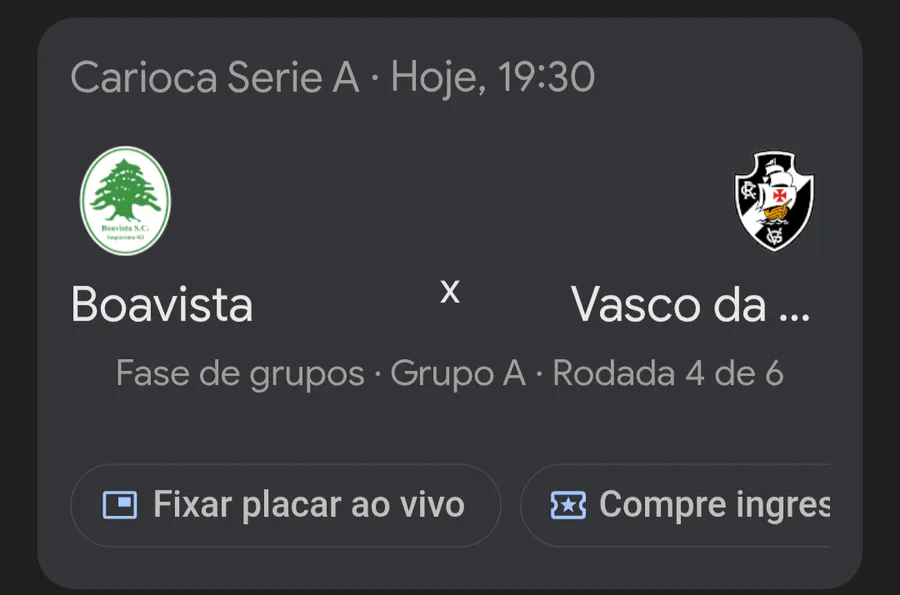The image size is (900, 595).
Task: Select the Carioca Serie A competition title
Action: click(x=214, y=77)
